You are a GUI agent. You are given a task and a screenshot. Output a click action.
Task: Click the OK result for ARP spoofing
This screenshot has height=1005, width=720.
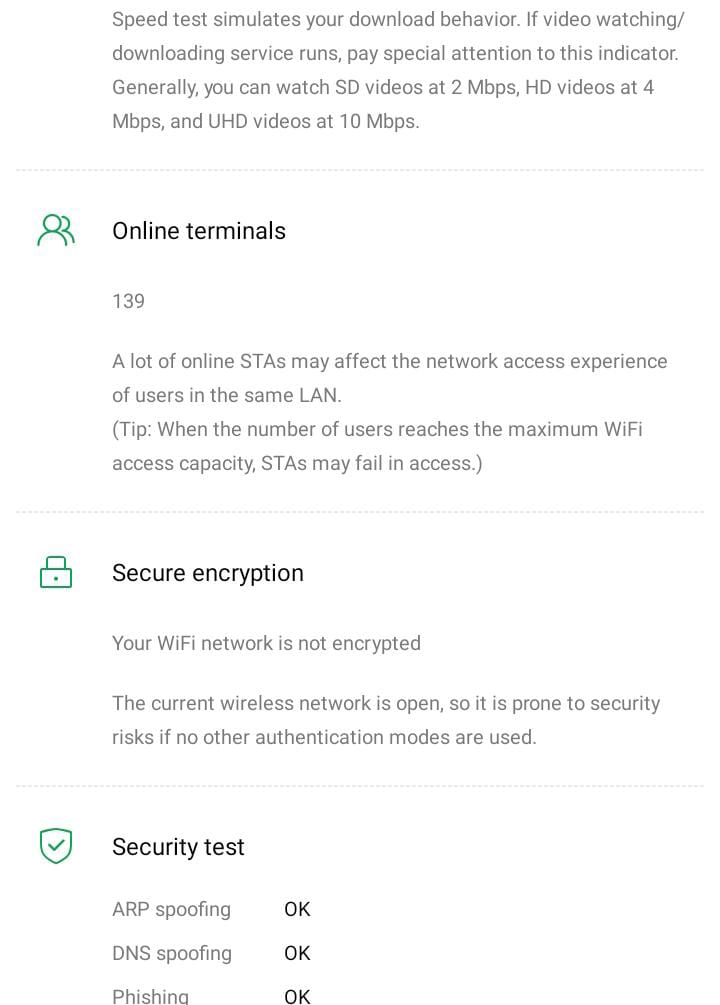297,909
